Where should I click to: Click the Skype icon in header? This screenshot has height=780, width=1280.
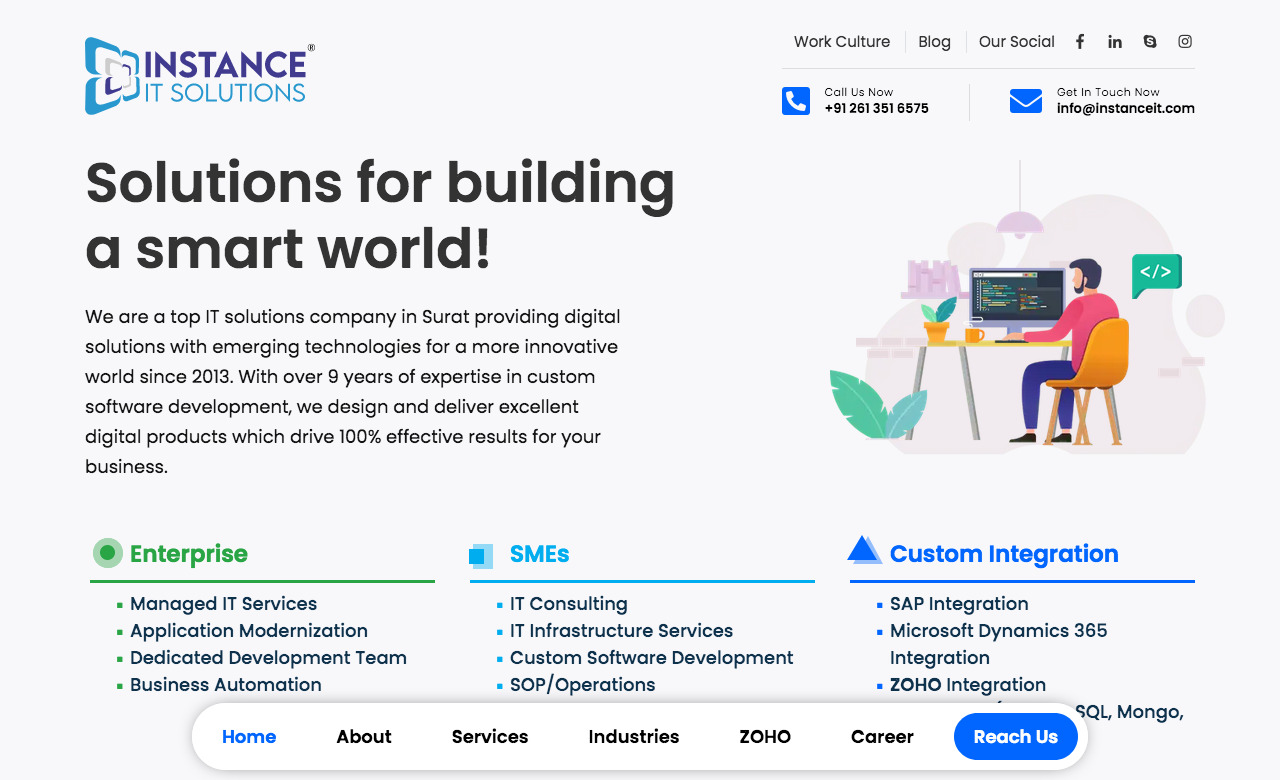pyautogui.click(x=1150, y=42)
